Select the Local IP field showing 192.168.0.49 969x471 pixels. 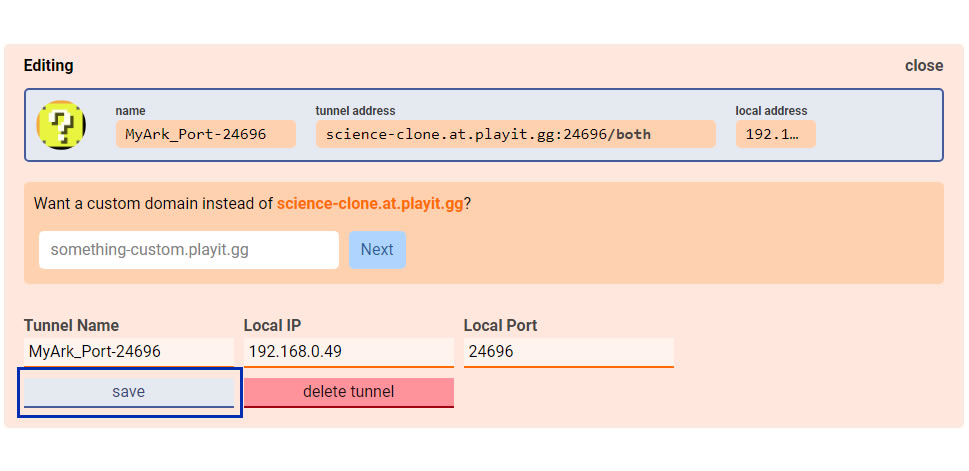coord(349,352)
